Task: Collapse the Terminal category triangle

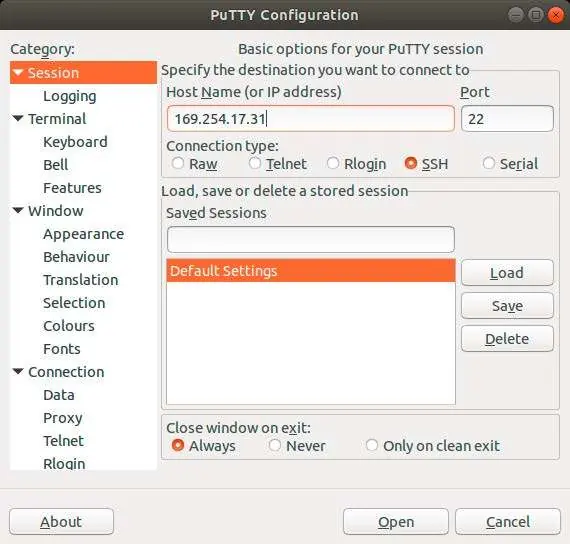Action: [18, 119]
